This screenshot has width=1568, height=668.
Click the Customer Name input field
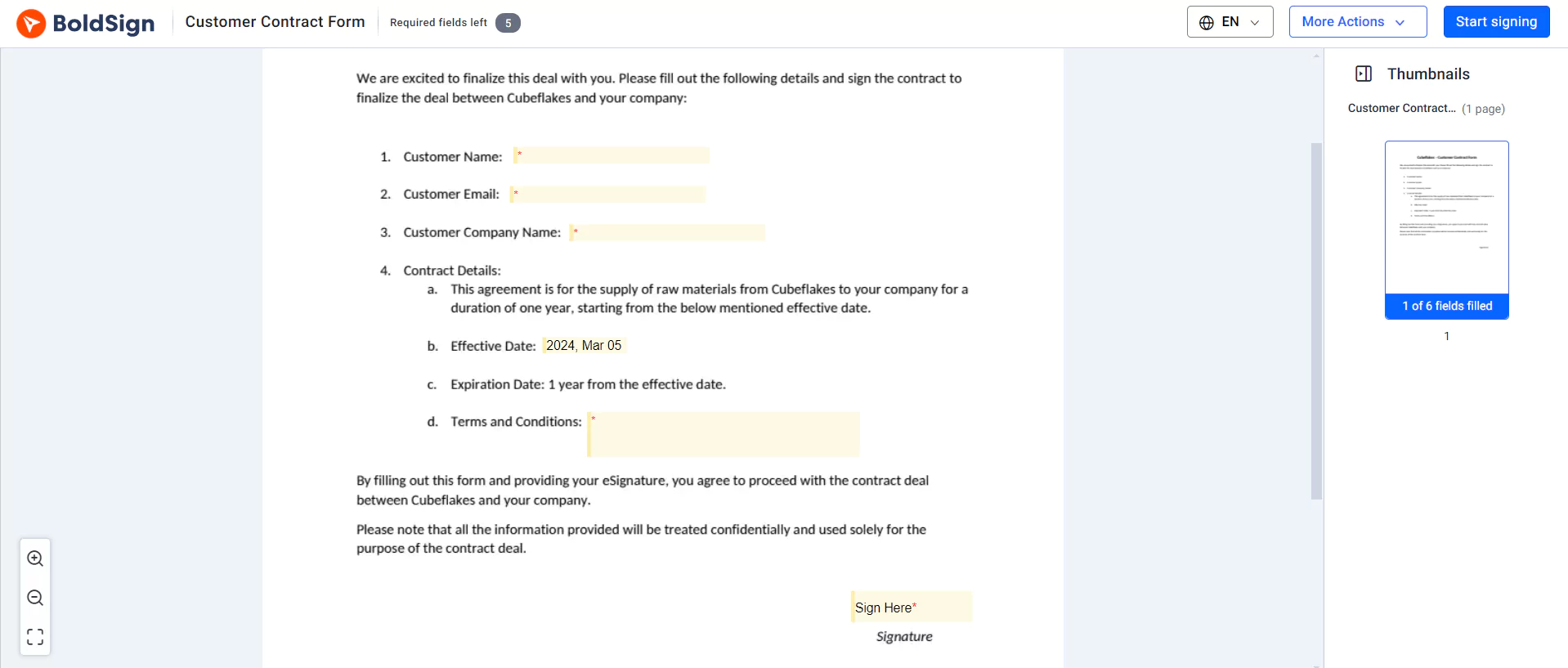pyautogui.click(x=611, y=155)
